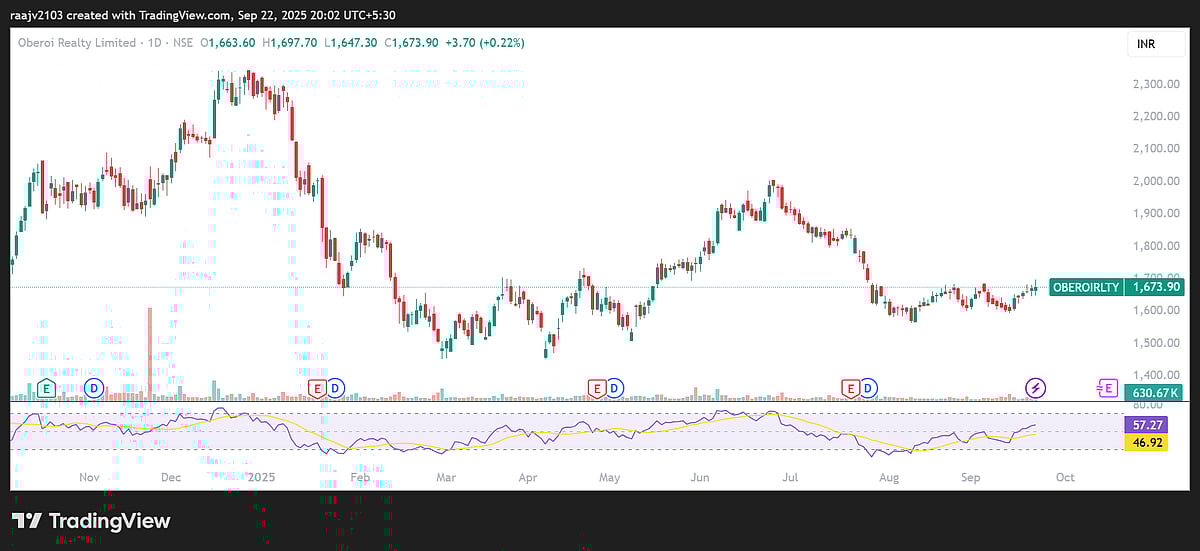Image resolution: width=1200 pixels, height=551 pixels.
Task: Click the high price H1,697.70 value
Action: (290, 43)
